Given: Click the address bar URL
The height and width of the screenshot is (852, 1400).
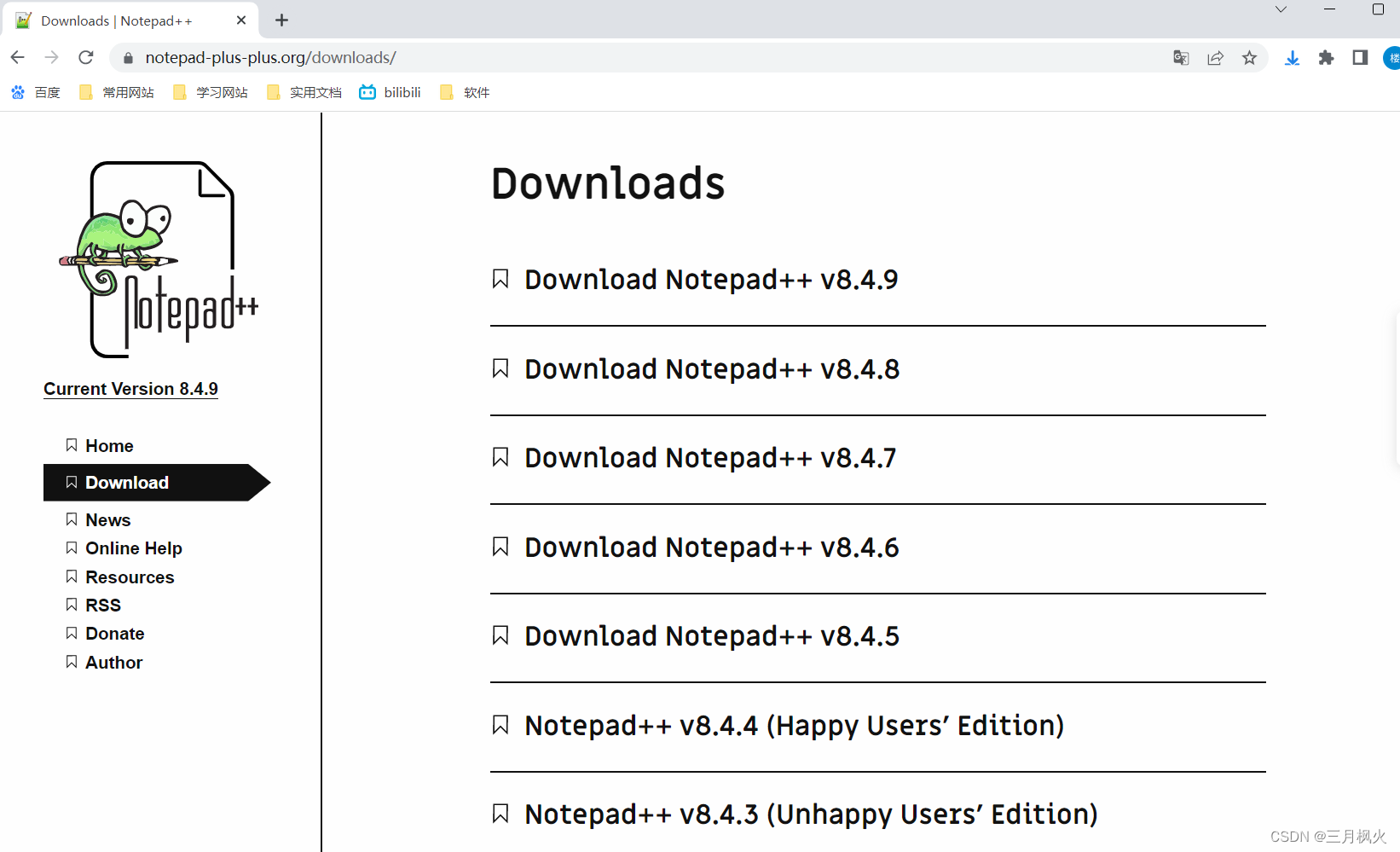Looking at the screenshot, I should 270,58.
